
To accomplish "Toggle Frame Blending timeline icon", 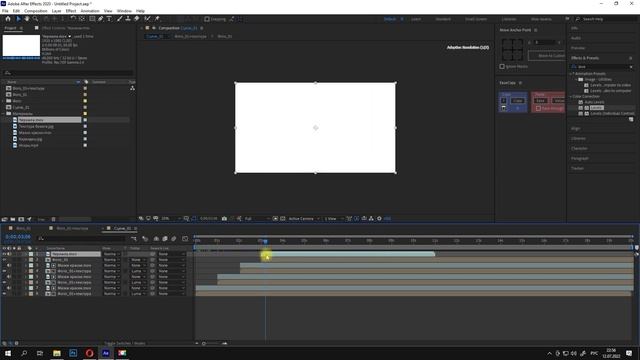I will [165, 239].
